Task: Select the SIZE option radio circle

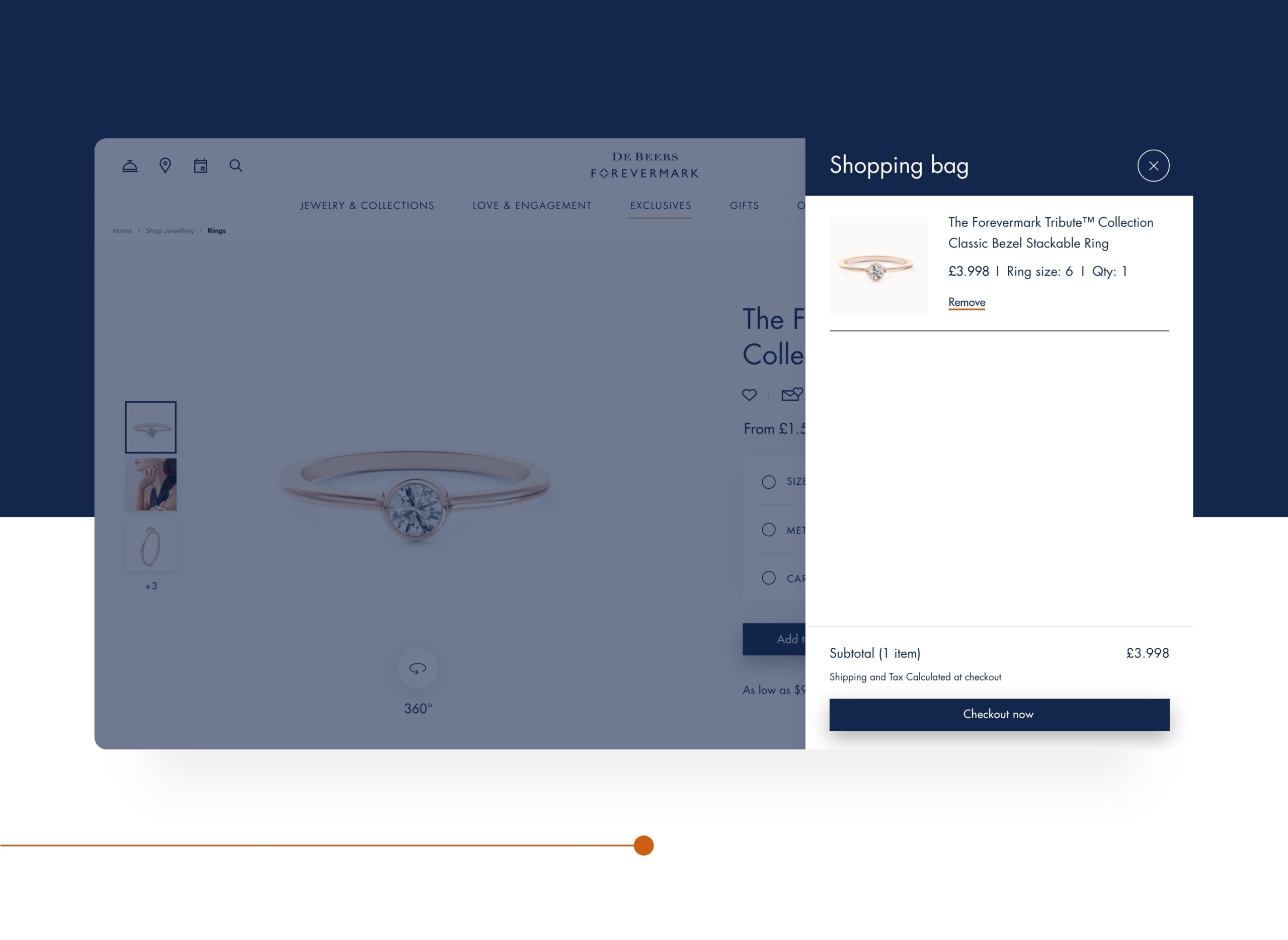Action: [768, 482]
